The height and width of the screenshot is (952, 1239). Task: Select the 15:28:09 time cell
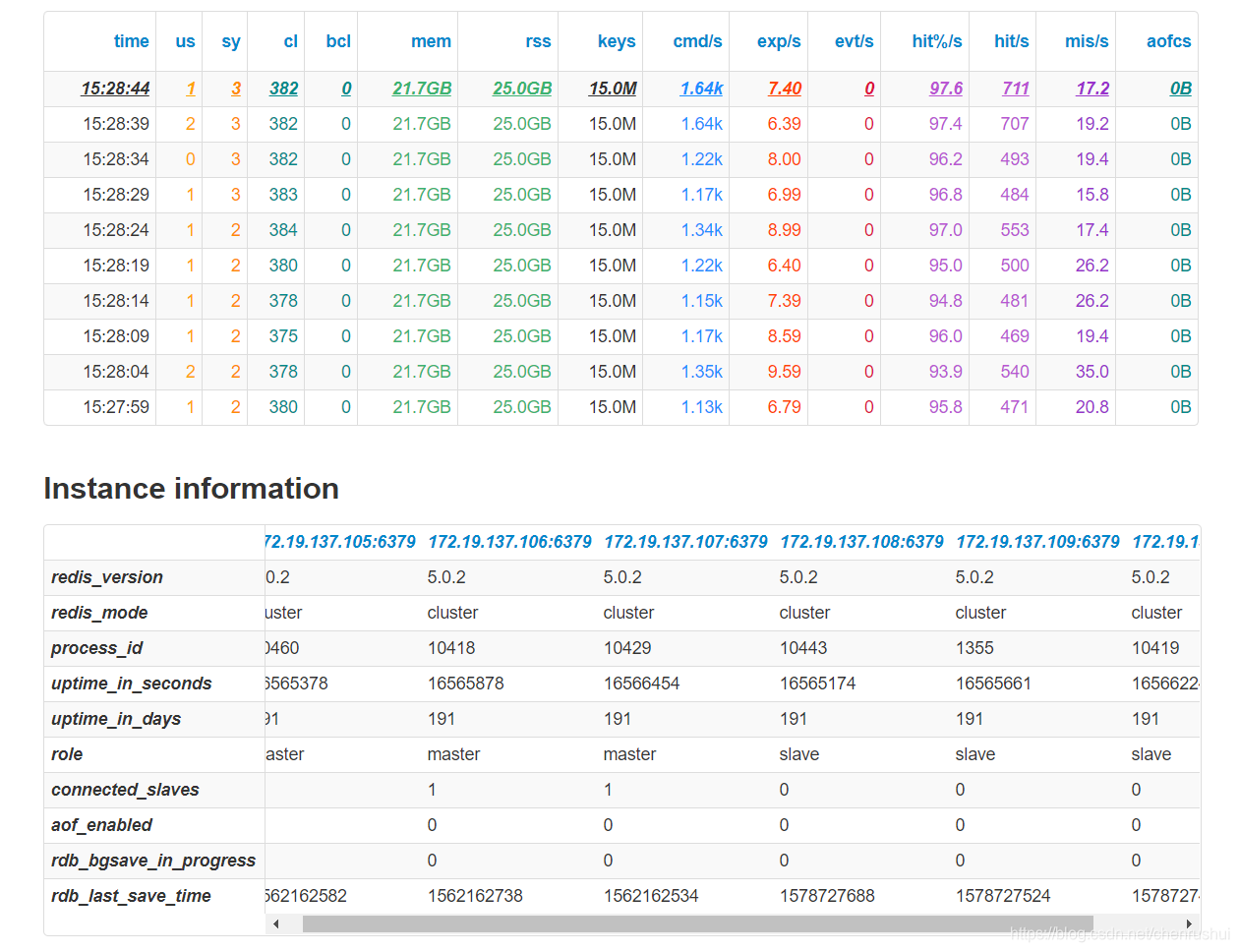116,336
